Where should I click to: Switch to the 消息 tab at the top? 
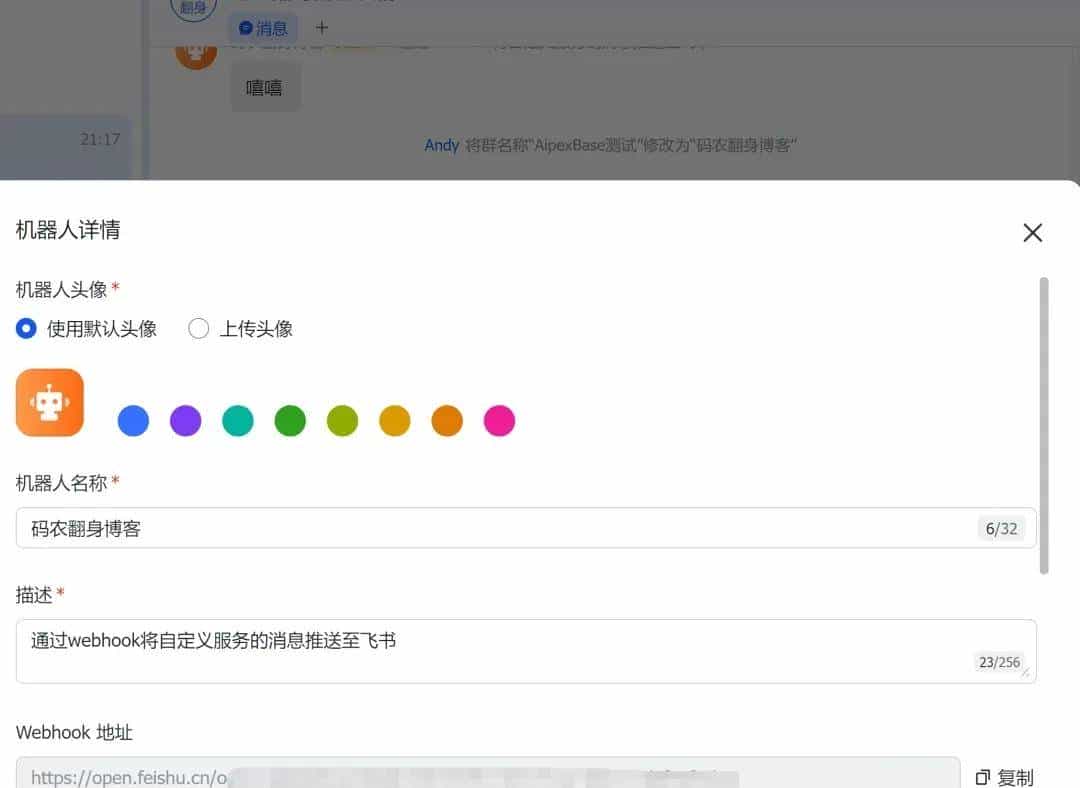(x=263, y=27)
